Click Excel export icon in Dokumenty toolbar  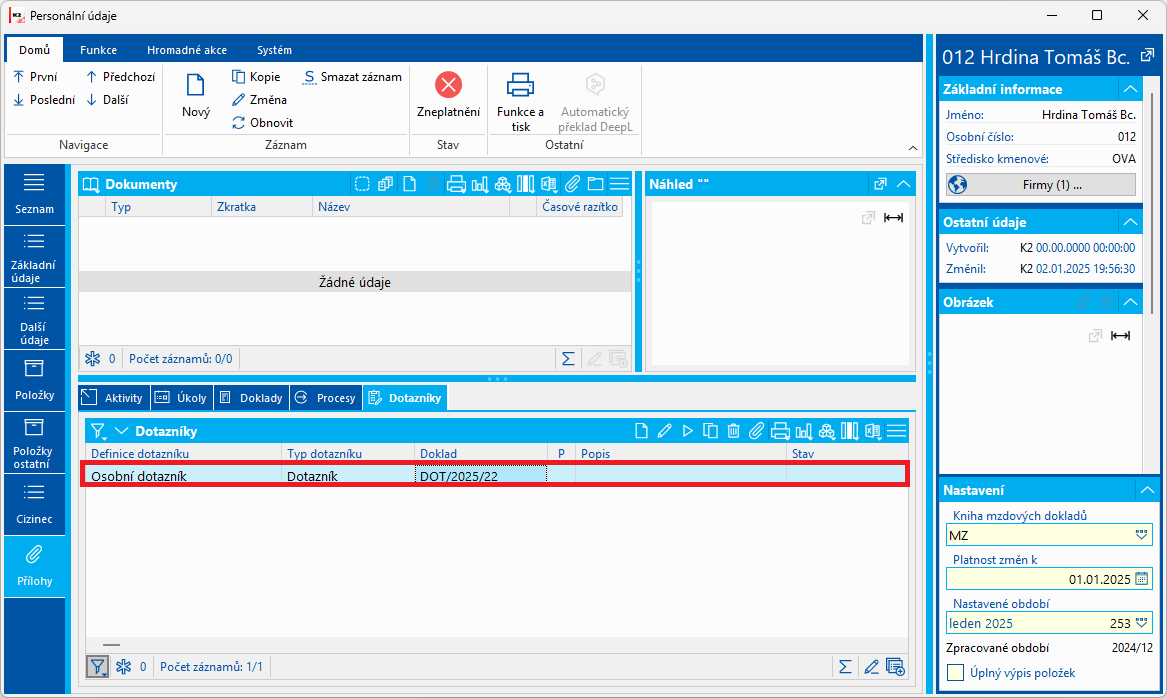[549, 184]
